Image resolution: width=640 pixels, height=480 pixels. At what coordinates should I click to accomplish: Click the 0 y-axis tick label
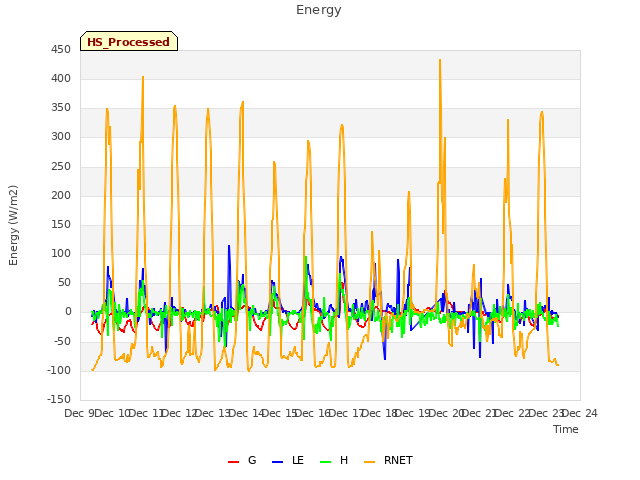tap(68, 312)
